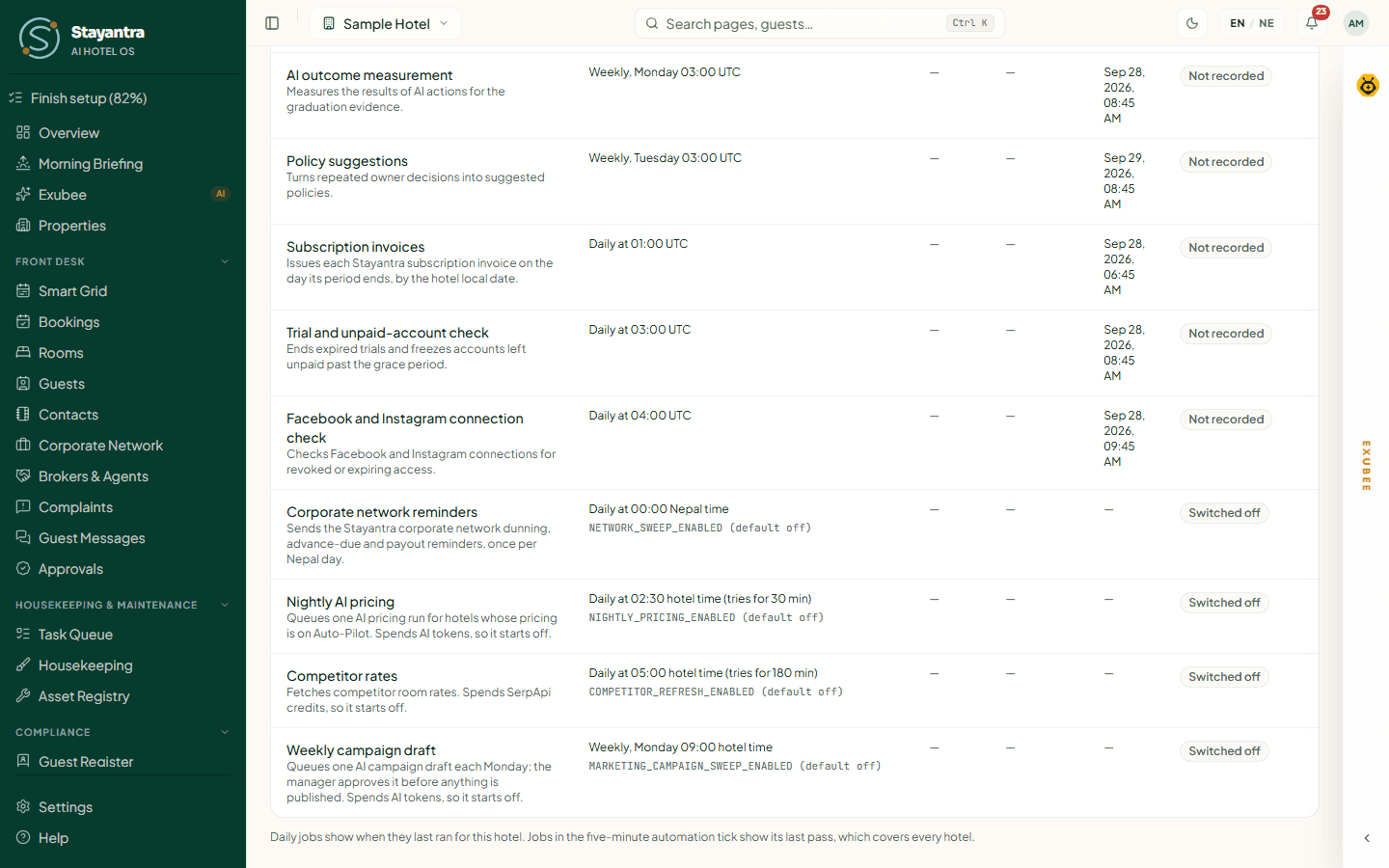The width and height of the screenshot is (1389, 868).
Task: Focus the Search pages, guests field
Action: coord(819,23)
